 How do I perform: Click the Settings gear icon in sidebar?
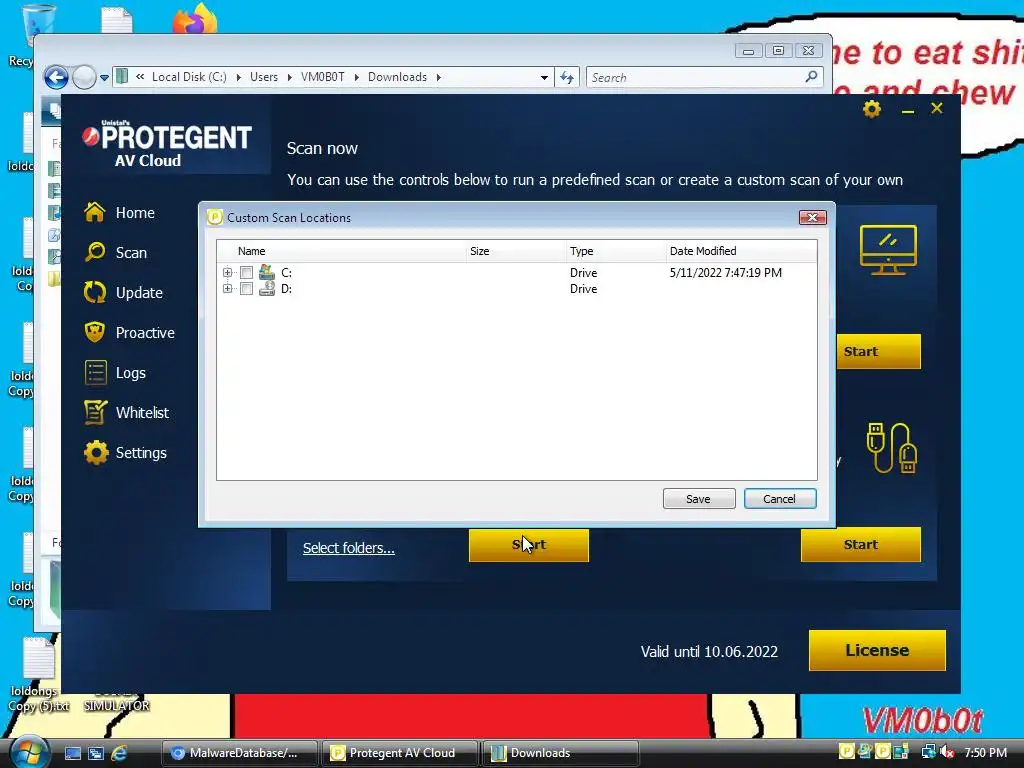click(96, 453)
